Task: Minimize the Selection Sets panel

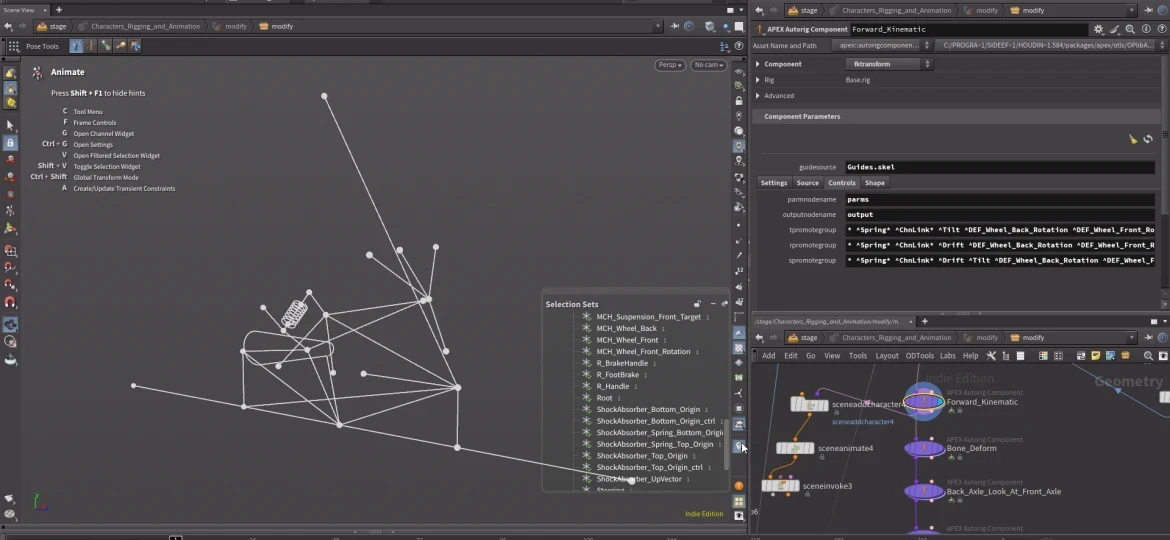Action: point(713,304)
